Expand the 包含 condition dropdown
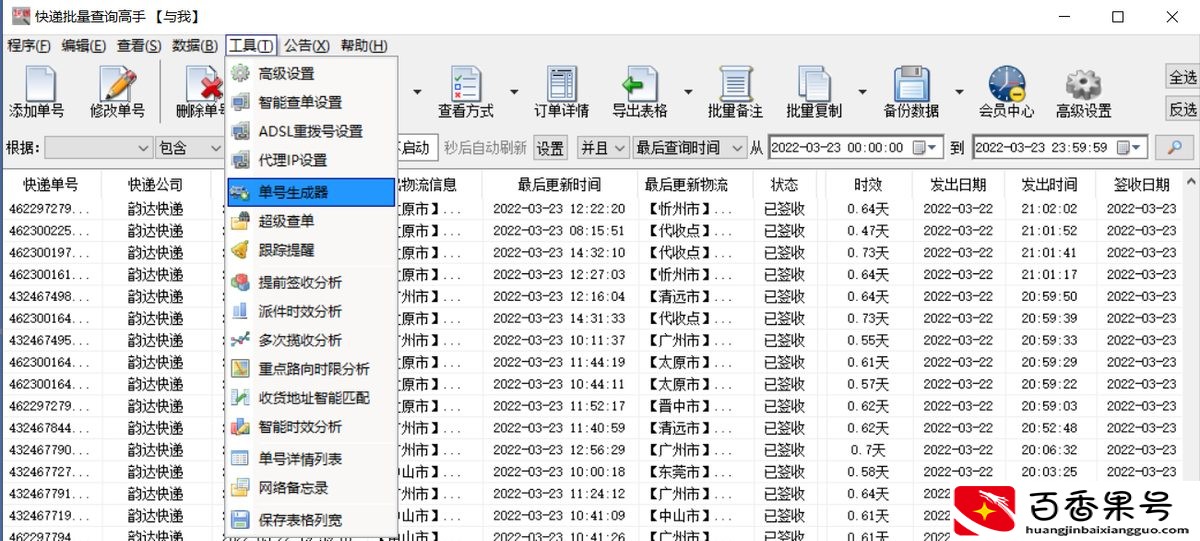The width and height of the screenshot is (1200, 541). tap(215, 148)
